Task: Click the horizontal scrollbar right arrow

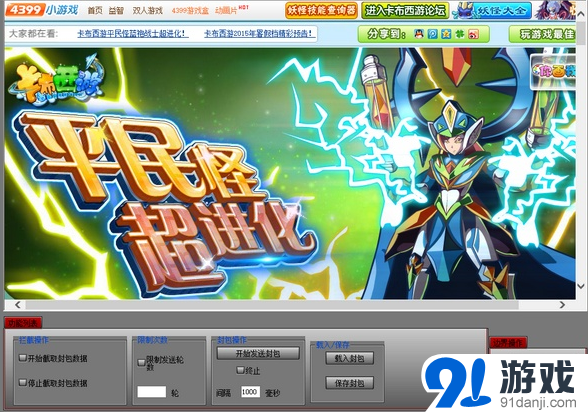Action: [x=562, y=305]
